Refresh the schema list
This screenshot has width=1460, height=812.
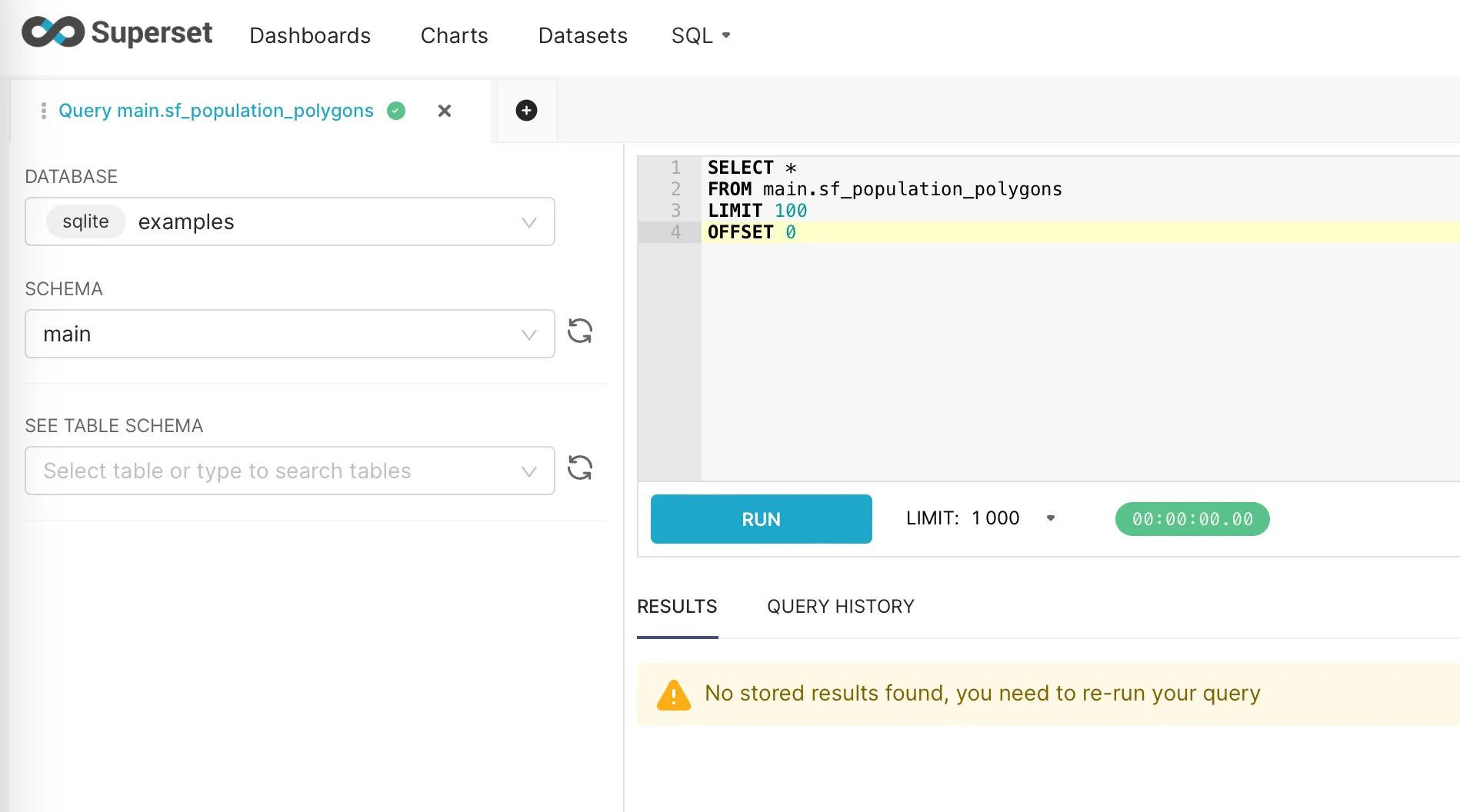pyautogui.click(x=579, y=331)
